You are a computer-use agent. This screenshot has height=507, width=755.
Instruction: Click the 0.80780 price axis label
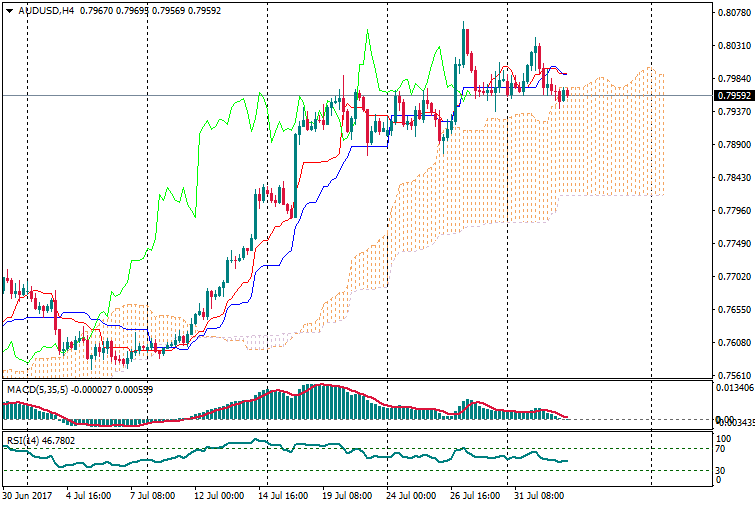pos(733,13)
